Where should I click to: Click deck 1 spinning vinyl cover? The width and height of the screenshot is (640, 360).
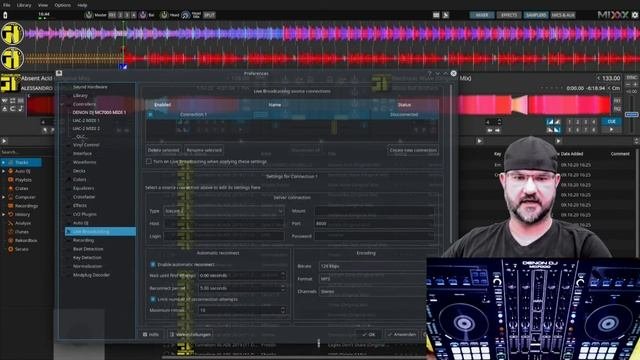click(x=12, y=33)
